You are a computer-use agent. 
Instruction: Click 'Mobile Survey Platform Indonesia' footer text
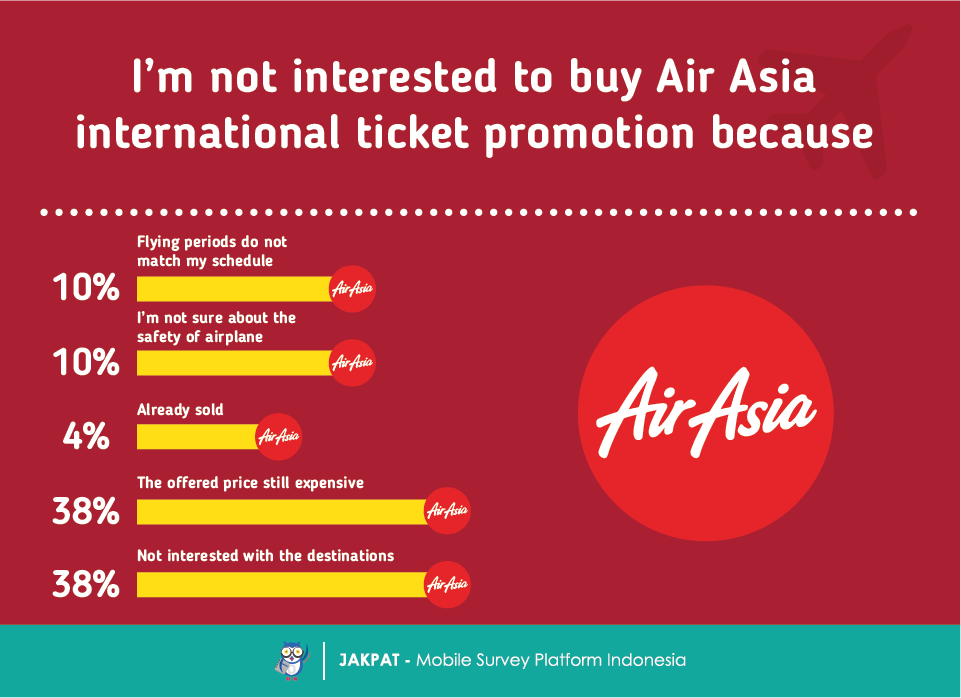(551, 661)
